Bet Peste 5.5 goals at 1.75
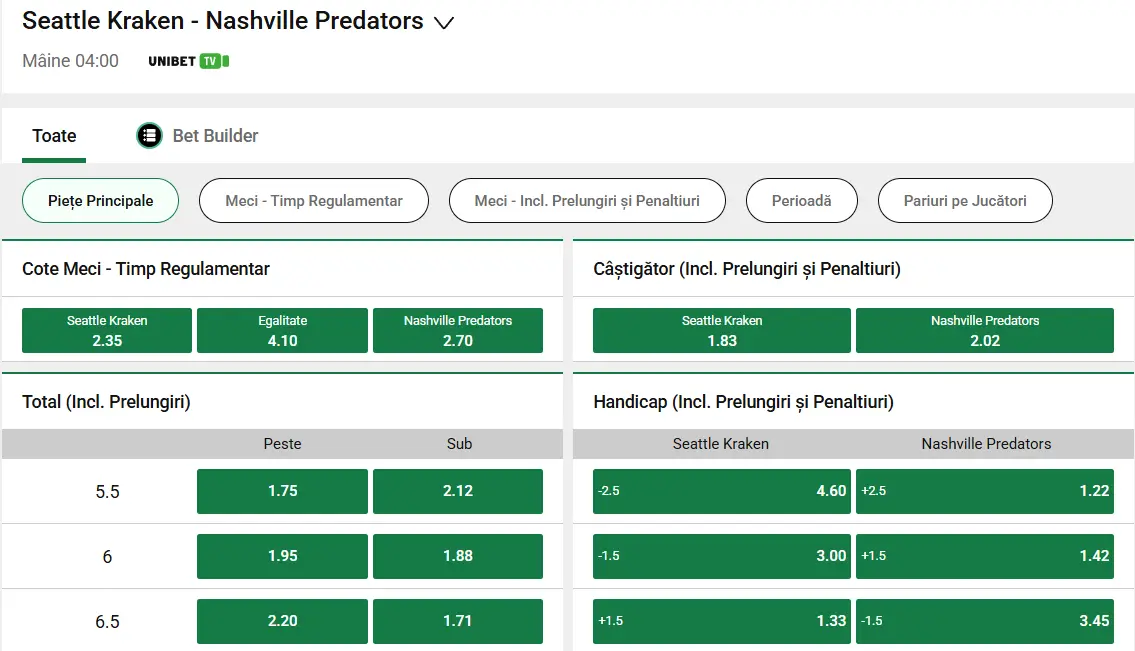 282,491
